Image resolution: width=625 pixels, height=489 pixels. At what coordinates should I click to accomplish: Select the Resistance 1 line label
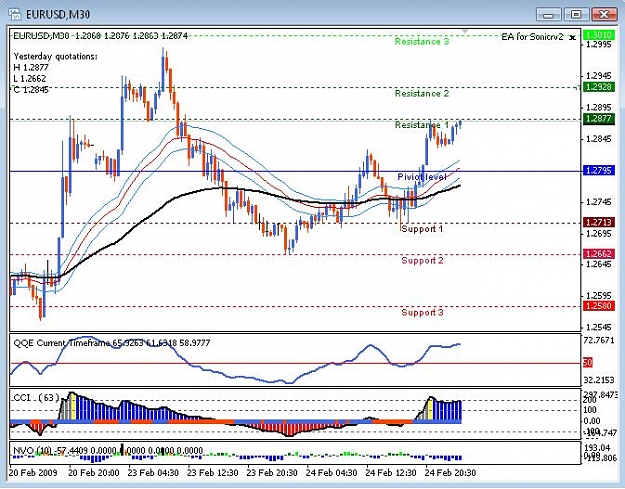click(422, 125)
